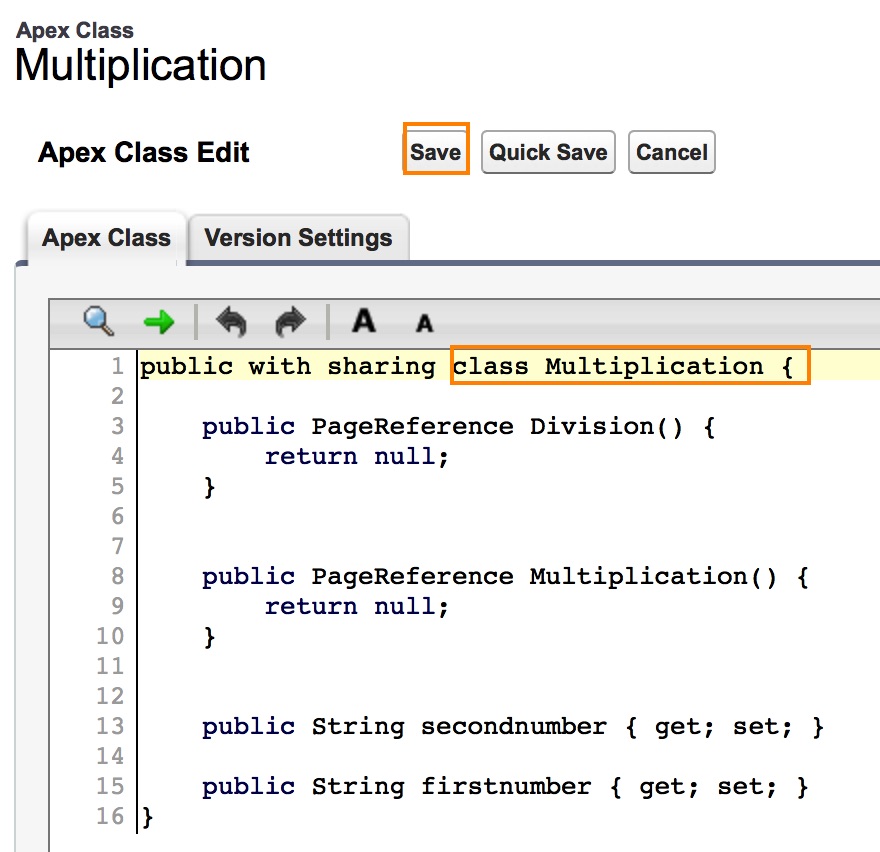
Task: Click the closing brace on line 16
Action: coord(145,816)
